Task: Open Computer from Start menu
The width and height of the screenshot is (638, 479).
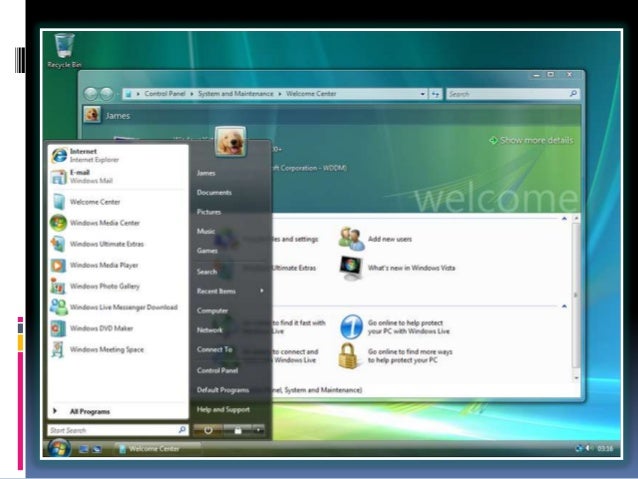Action: pyautogui.click(x=212, y=311)
